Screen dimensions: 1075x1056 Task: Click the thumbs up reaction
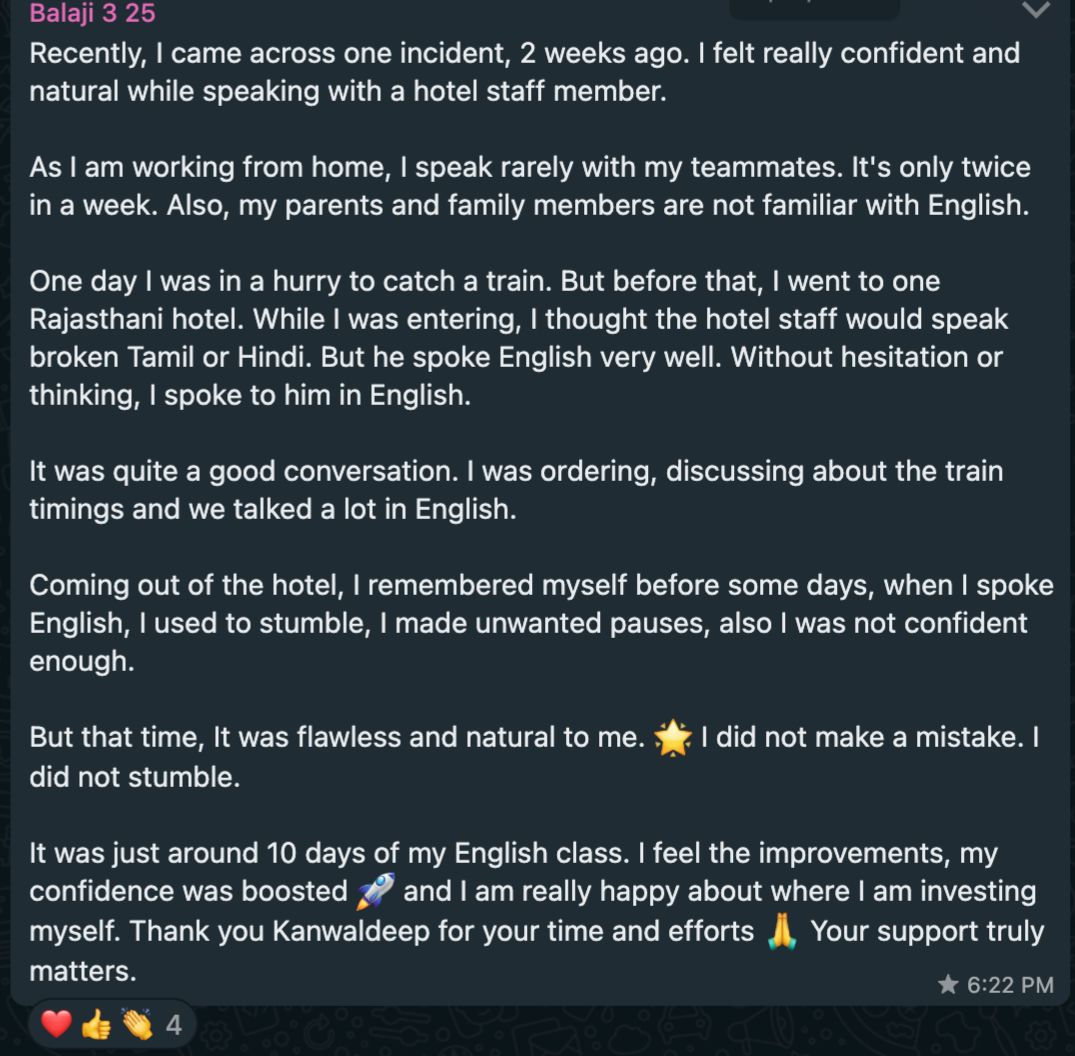click(96, 1024)
